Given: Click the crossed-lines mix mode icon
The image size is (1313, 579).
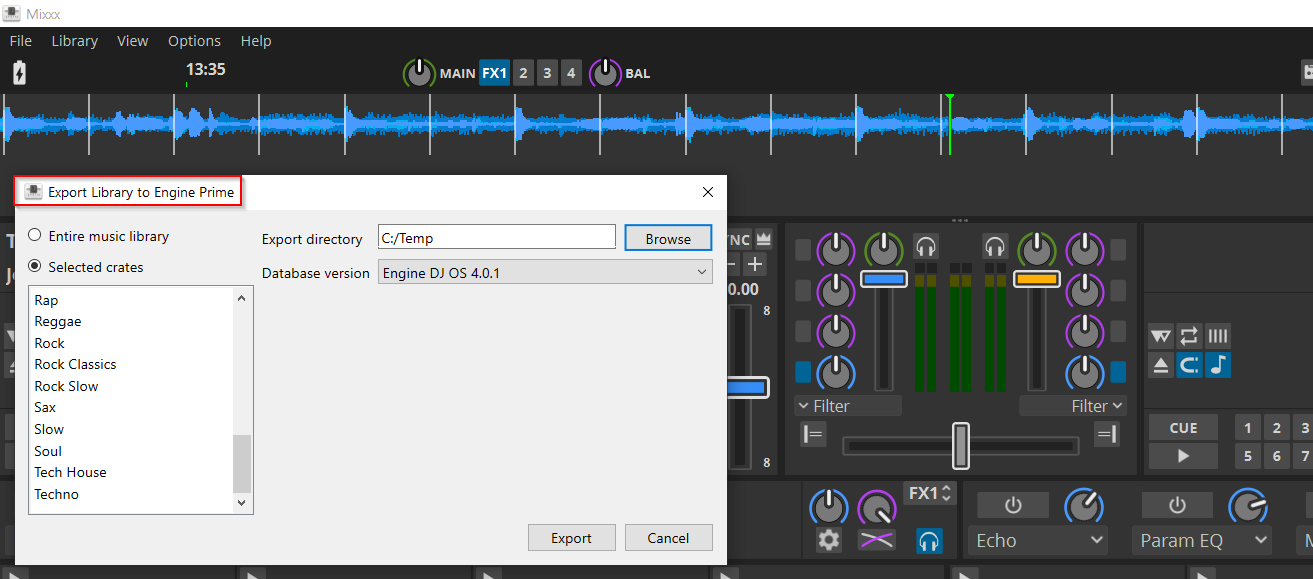Looking at the screenshot, I should click(x=877, y=541).
